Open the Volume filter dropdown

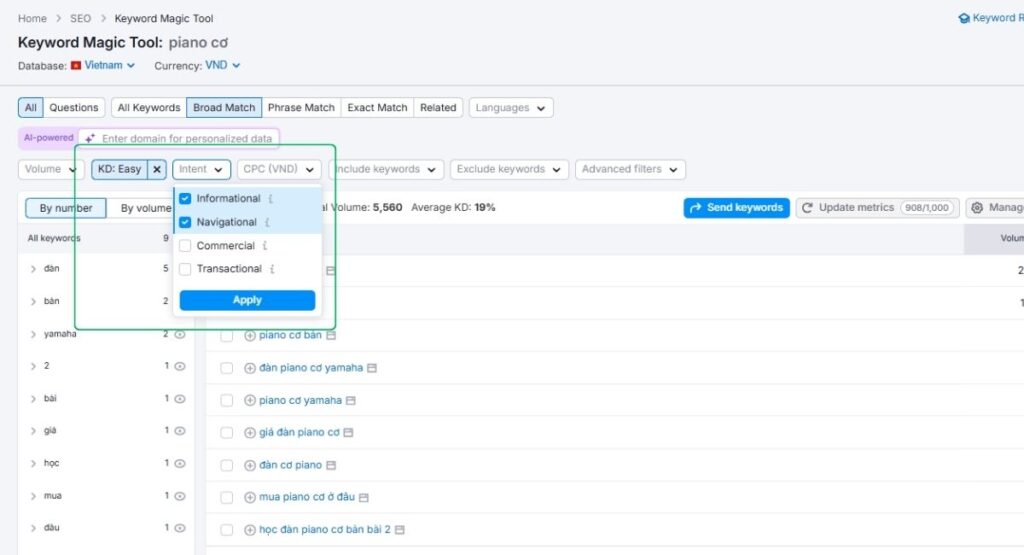tap(50, 169)
